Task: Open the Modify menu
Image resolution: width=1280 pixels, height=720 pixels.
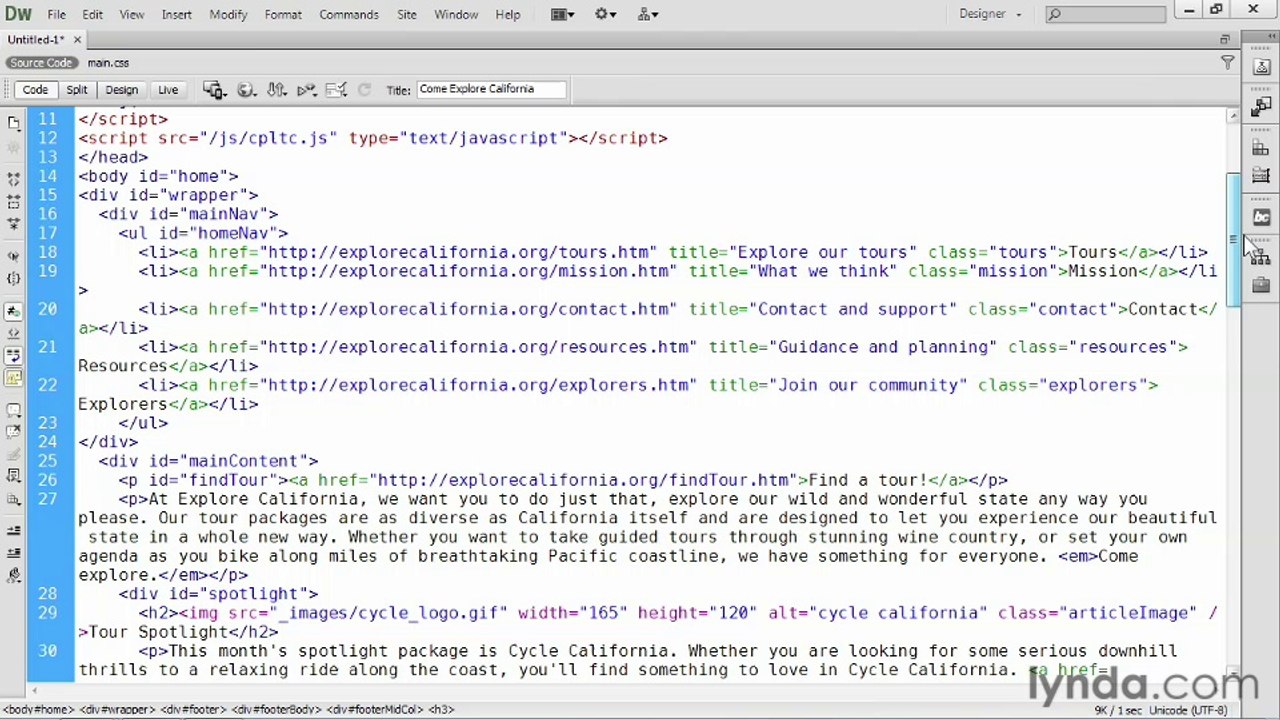Action: click(228, 14)
